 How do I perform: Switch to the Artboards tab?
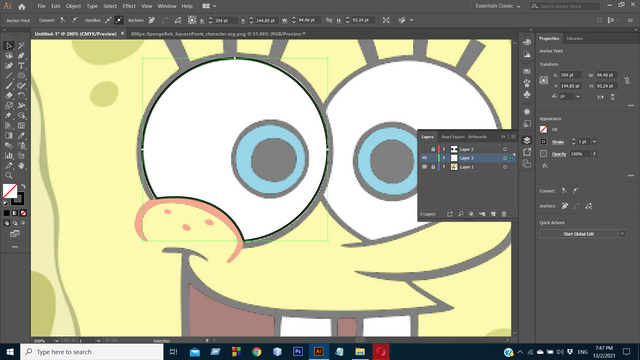coord(477,137)
